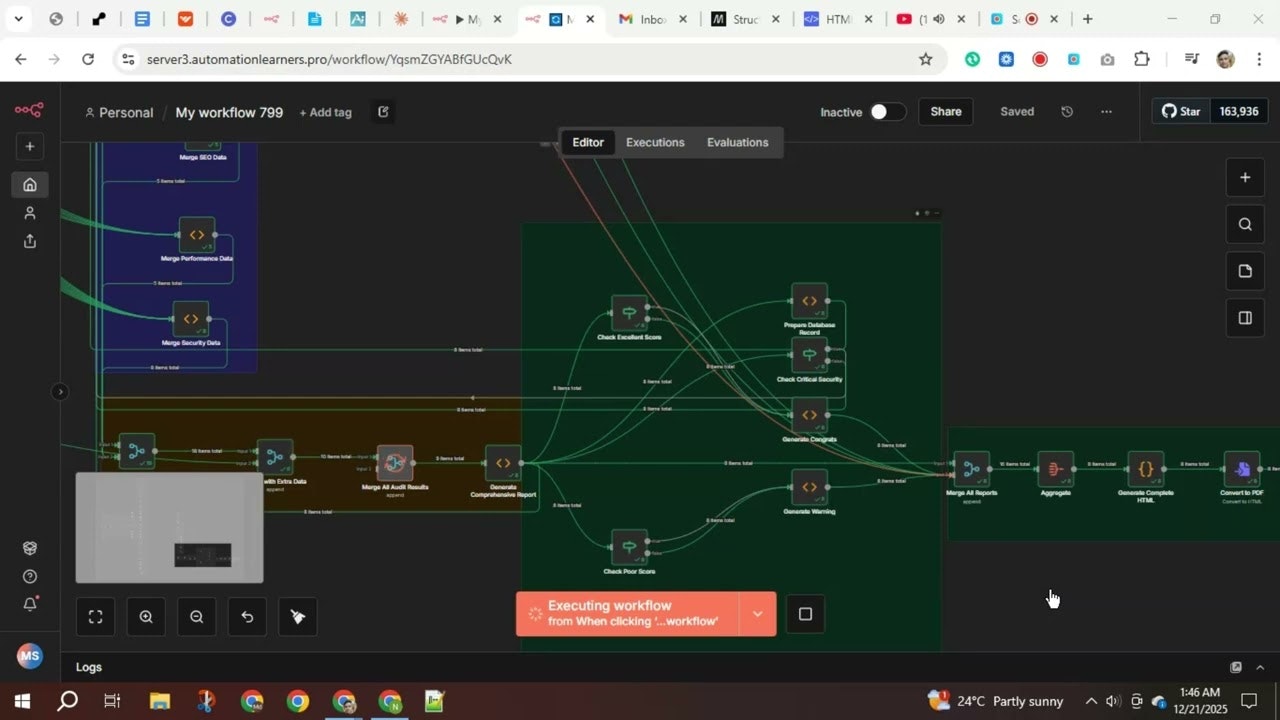The width and height of the screenshot is (1280, 720).
Task: Open the notifications bell icon
Action: point(30,604)
